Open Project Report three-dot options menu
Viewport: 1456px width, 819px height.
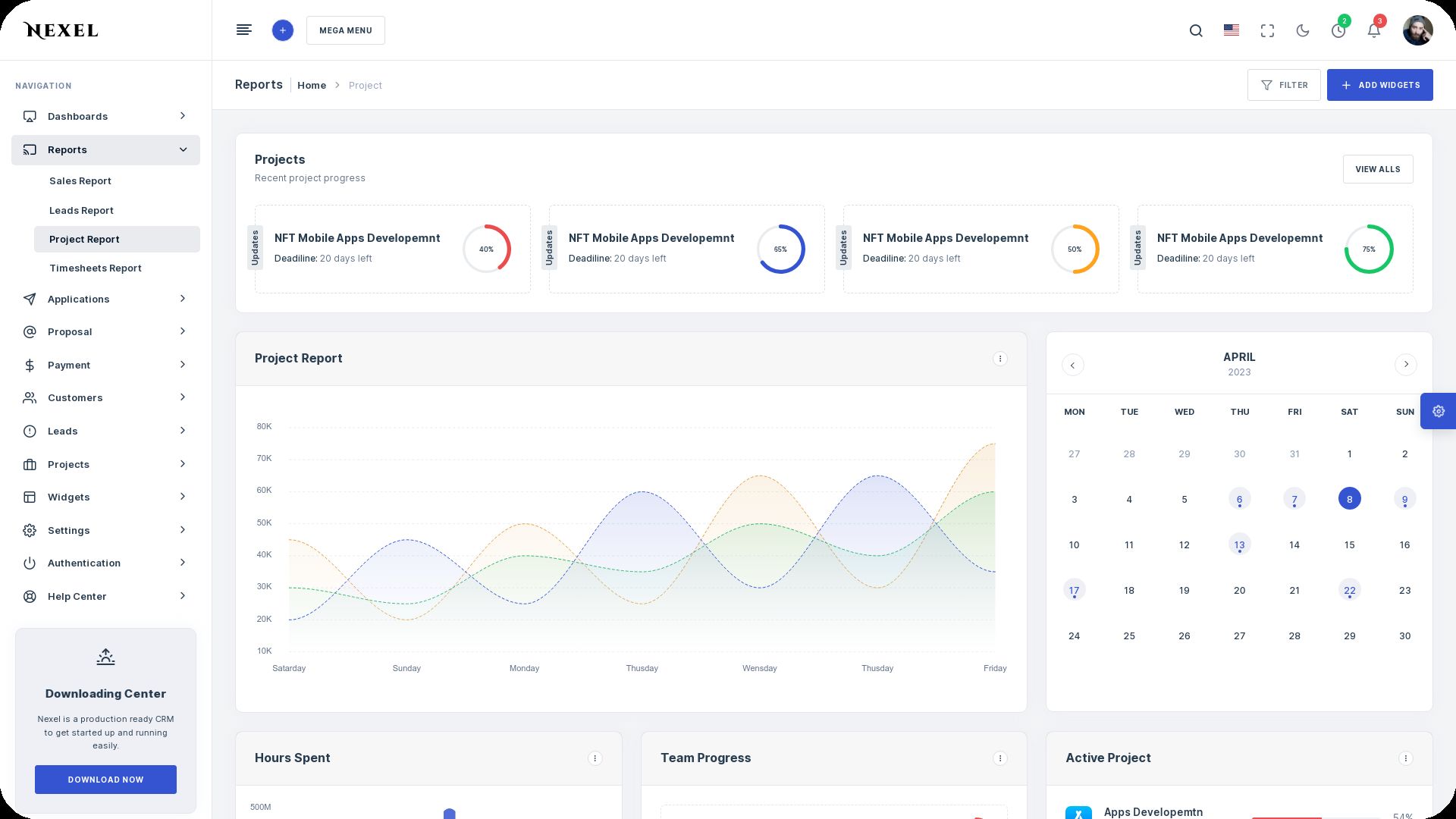999,359
